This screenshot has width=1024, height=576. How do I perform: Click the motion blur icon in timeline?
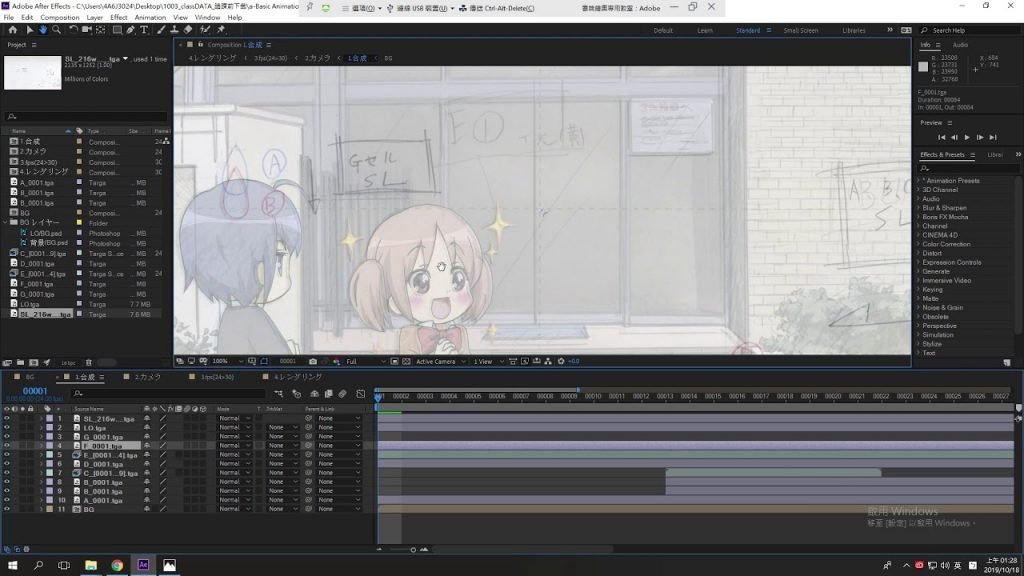[342, 394]
